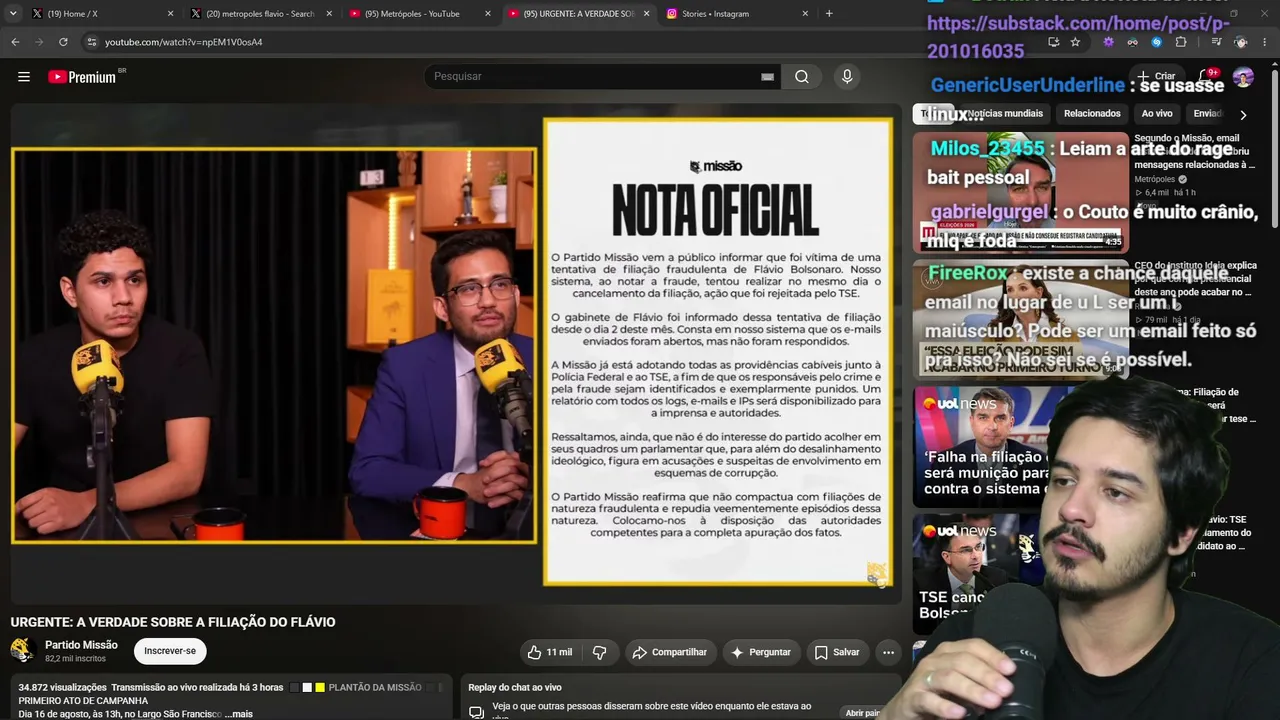
Task: Switch to the Home / X tab
Action: coord(98,14)
